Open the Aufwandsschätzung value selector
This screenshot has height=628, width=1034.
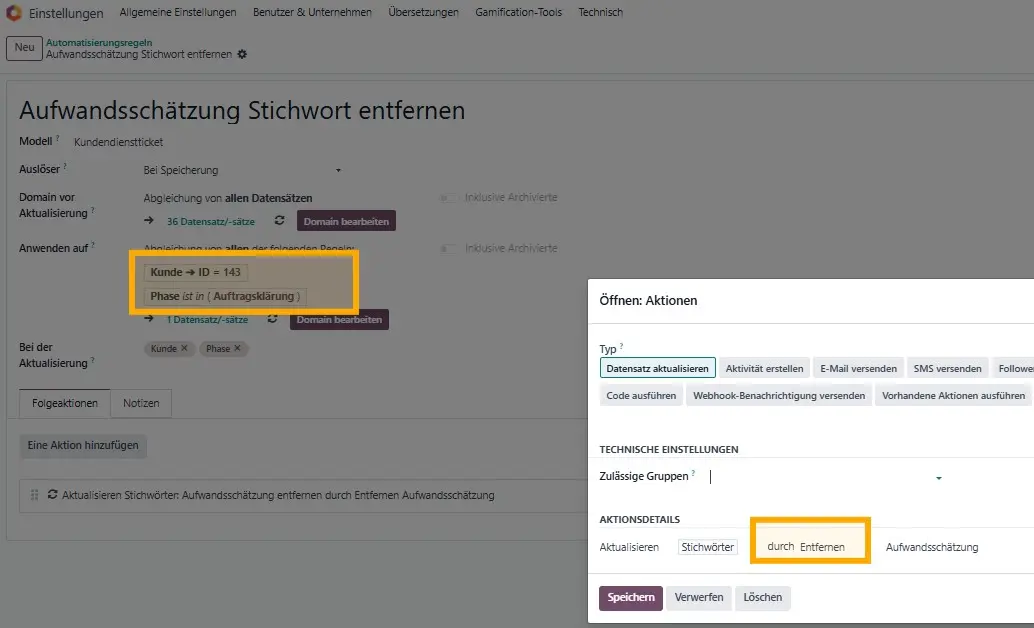931,547
